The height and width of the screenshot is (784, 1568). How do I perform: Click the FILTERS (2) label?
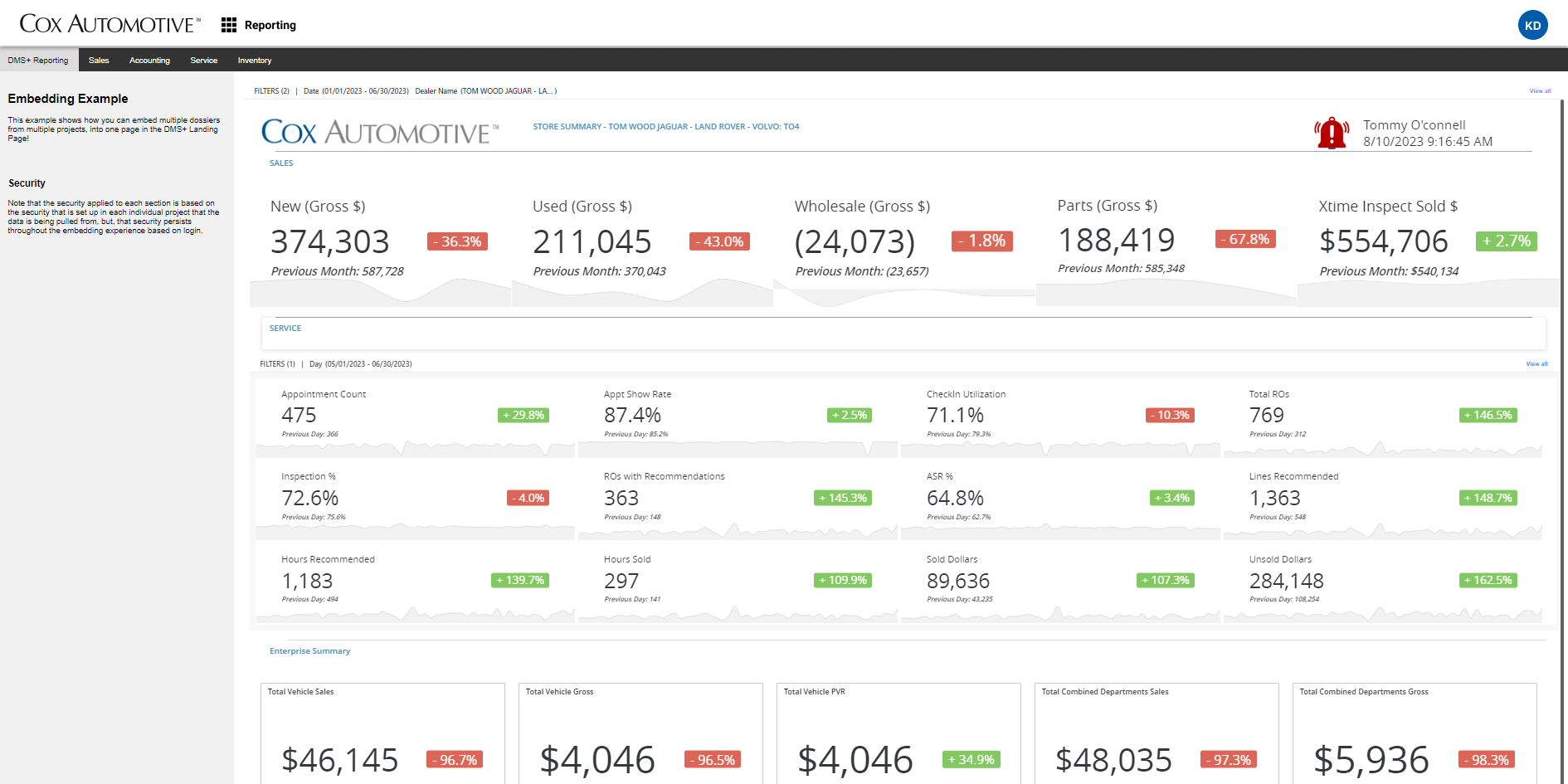(271, 91)
